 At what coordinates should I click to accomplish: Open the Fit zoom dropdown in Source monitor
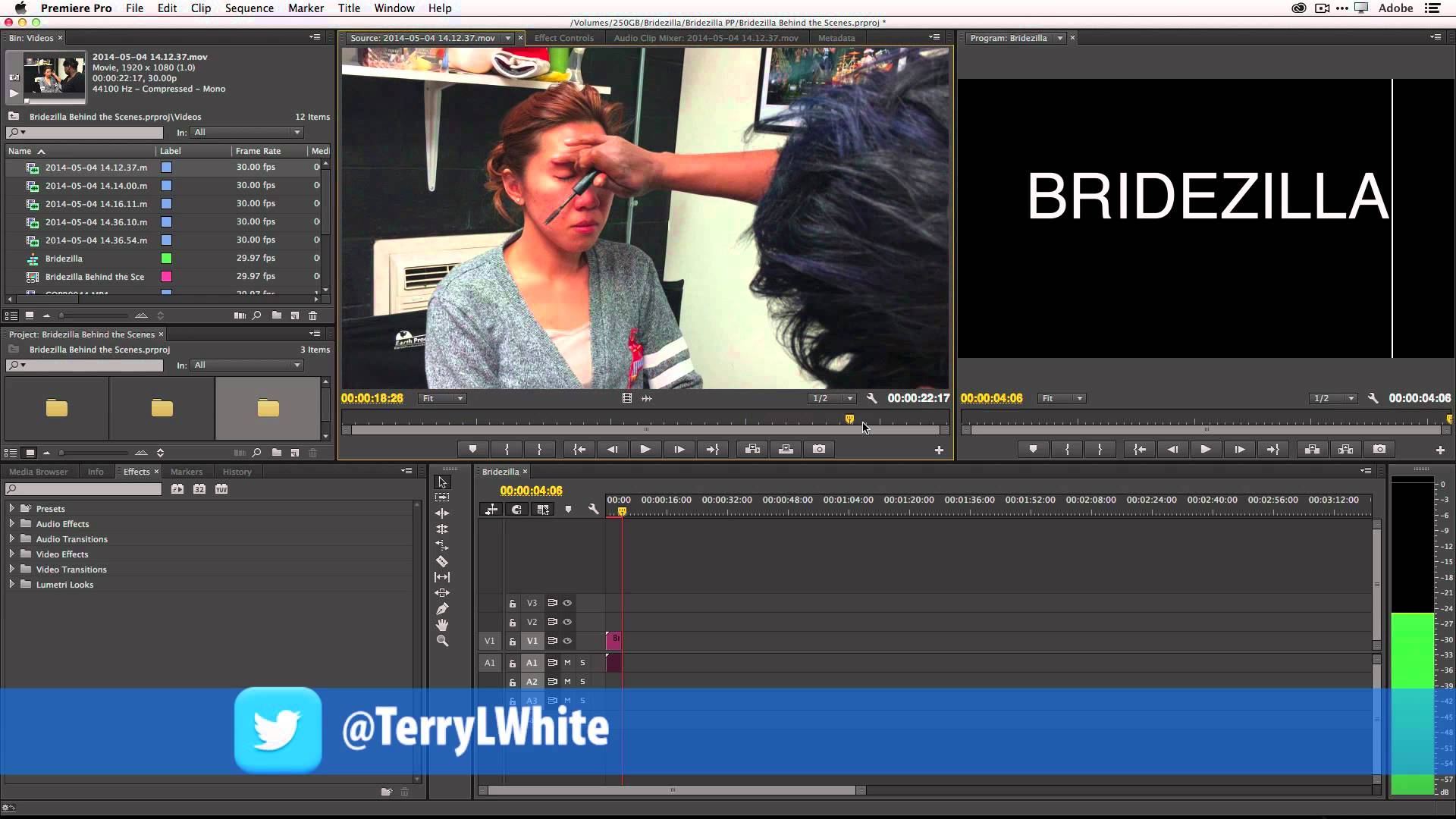pos(442,397)
